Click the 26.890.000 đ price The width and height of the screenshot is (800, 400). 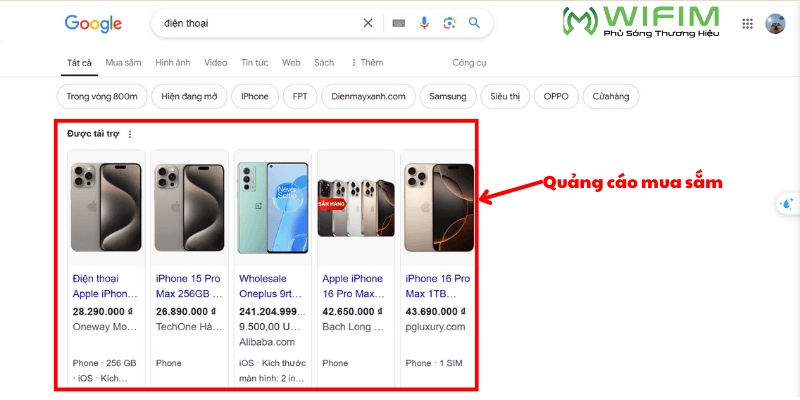pos(186,312)
